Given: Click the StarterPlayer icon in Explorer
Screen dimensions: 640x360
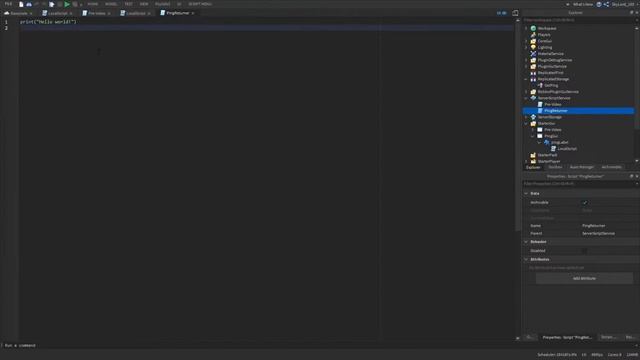Looking at the screenshot, I should coord(533,161).
